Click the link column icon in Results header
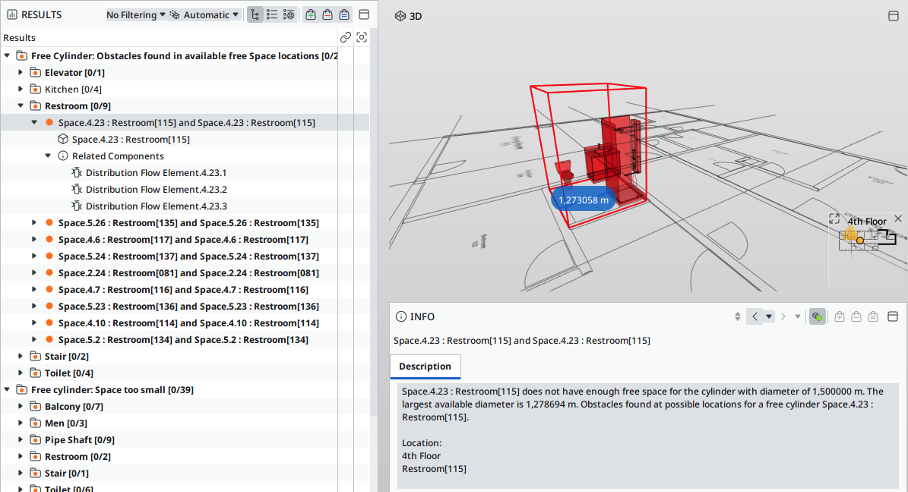908x492 pixels. pos(345,38)
